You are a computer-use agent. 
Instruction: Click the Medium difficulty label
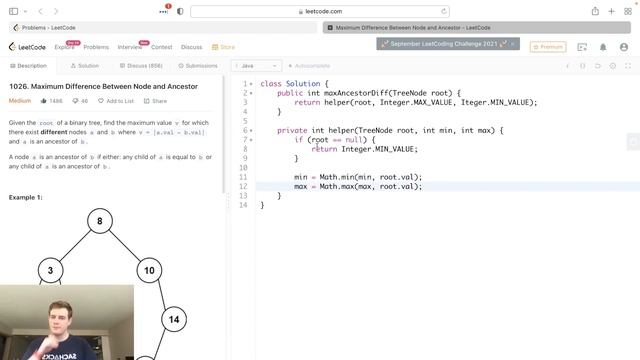tap(20, 101)
